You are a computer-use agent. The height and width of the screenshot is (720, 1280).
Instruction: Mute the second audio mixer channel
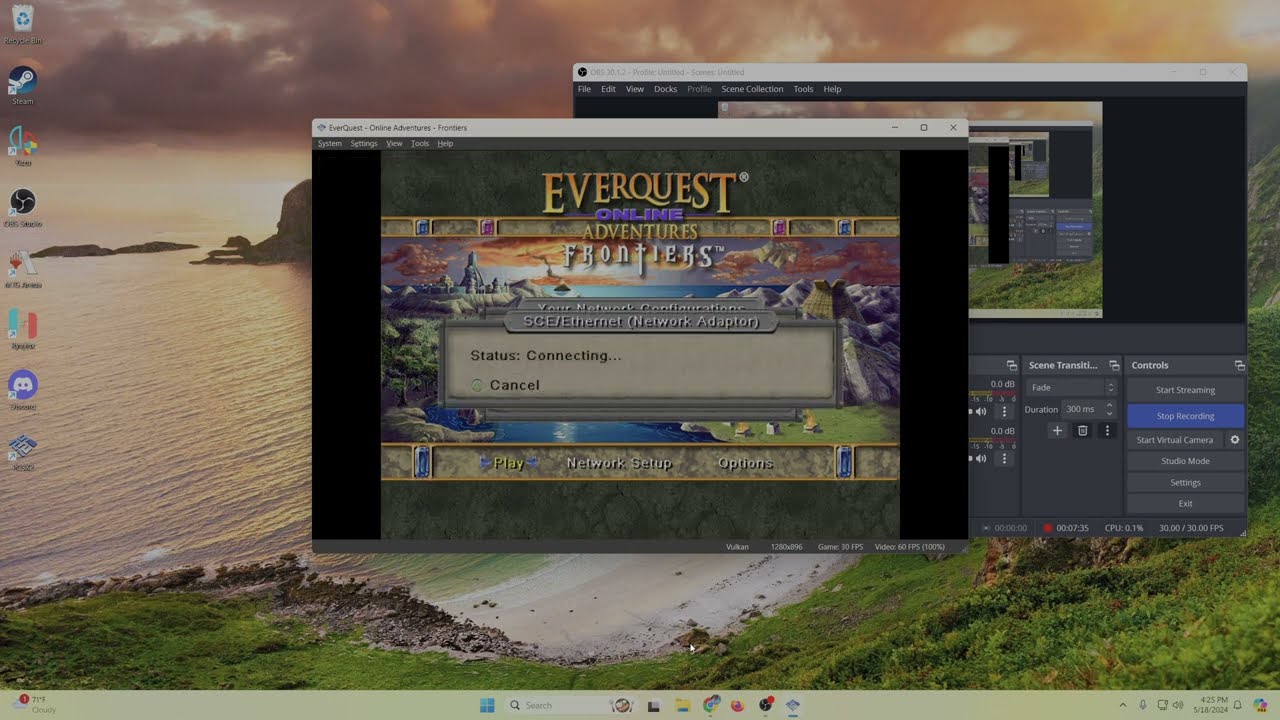tap(981, 458)
